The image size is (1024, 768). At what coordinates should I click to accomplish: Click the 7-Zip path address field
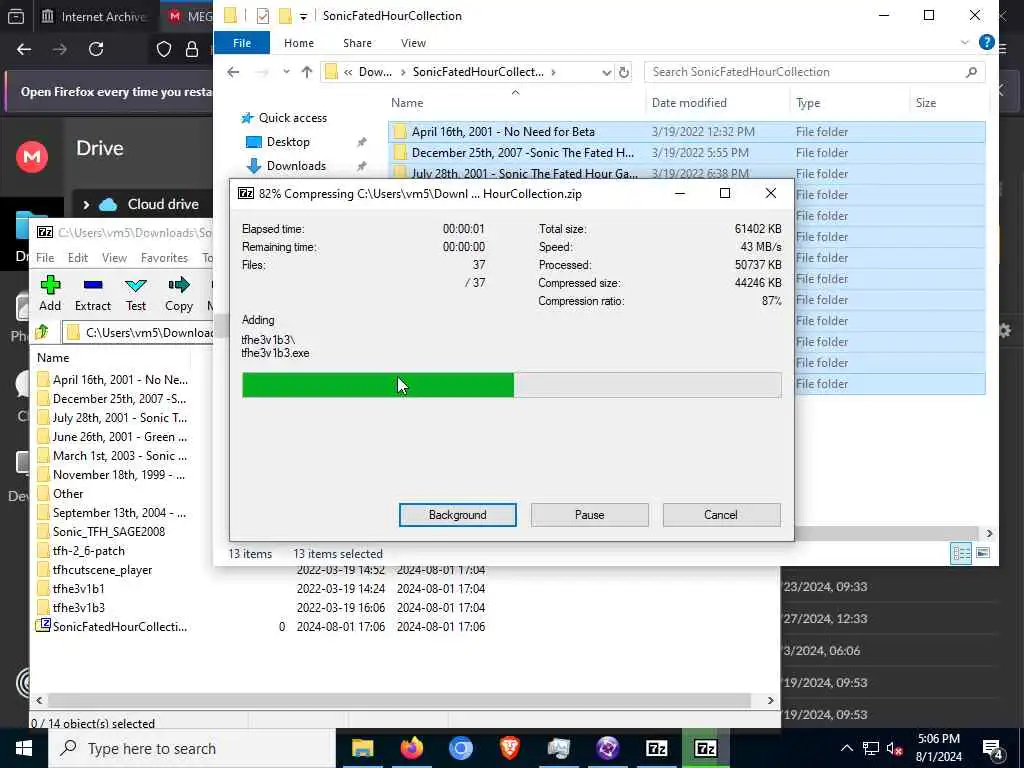tap(139, 332)
